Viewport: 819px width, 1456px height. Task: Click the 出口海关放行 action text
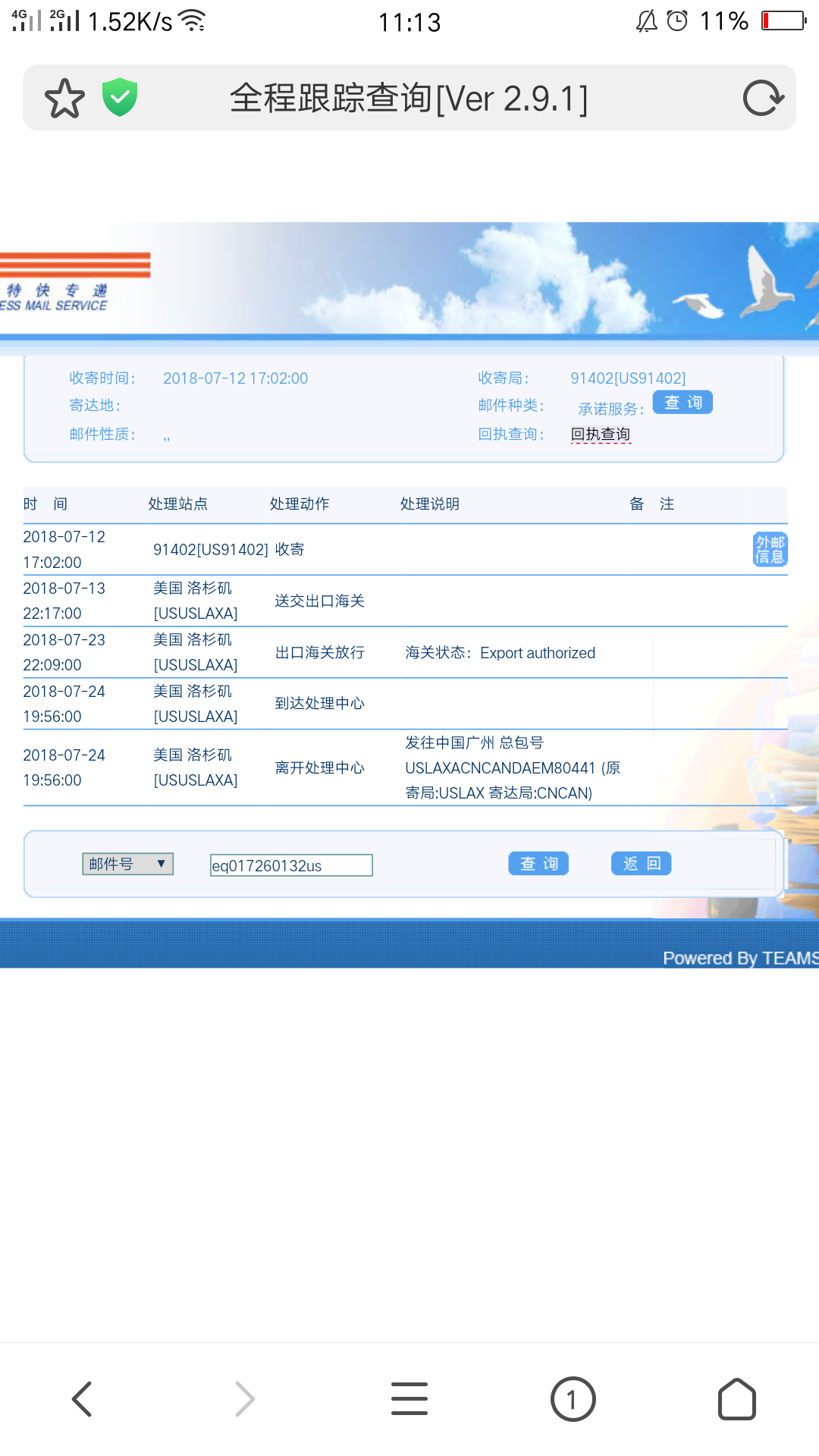pyautogui.click(x=319, y=652)
